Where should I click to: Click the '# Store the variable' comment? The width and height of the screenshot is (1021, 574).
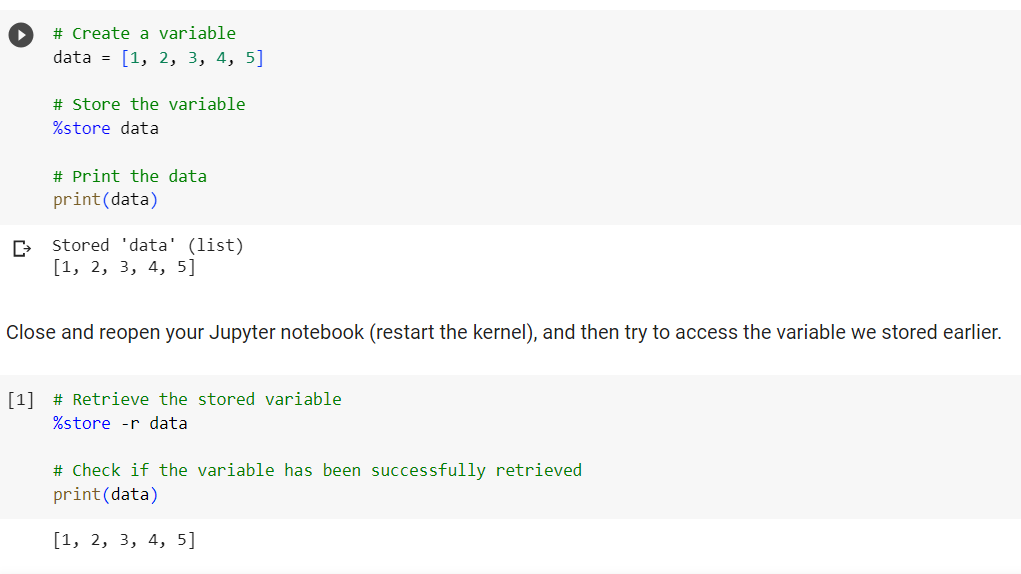pyautogui.click(x=148, y=104)
